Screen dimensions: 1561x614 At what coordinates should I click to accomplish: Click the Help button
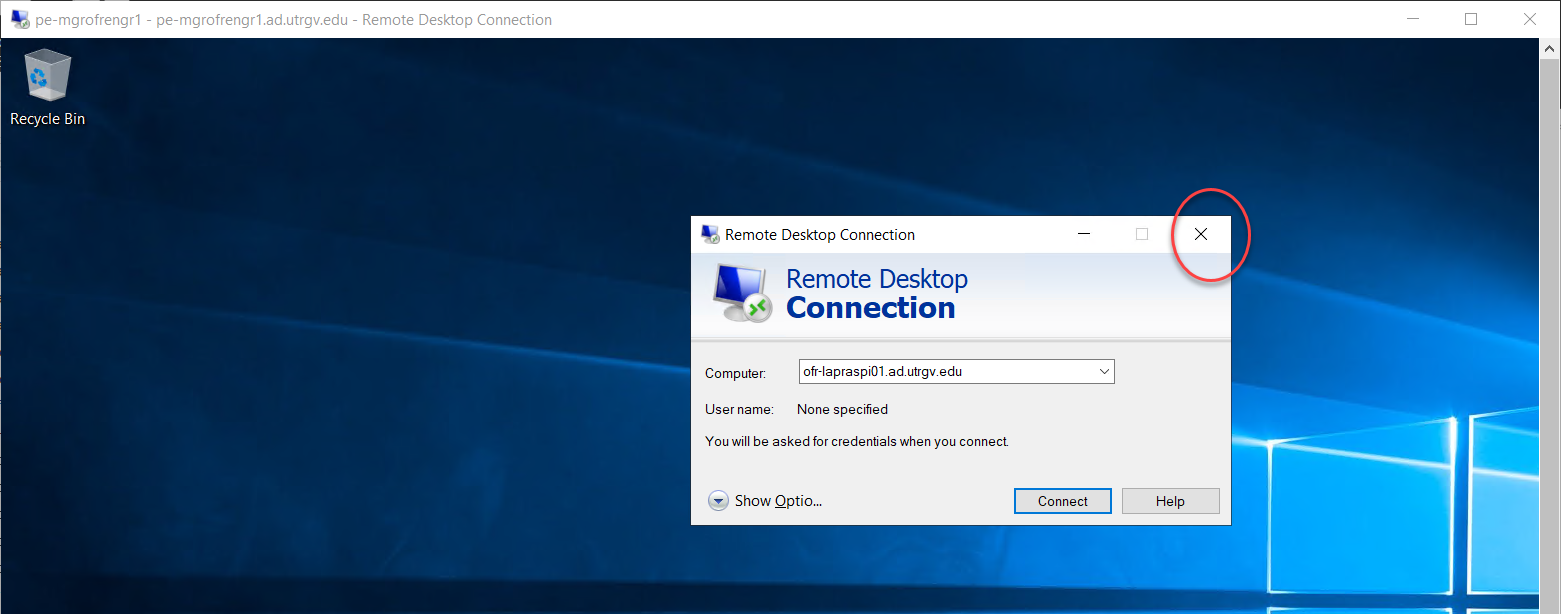click(x=1170, y=501)
